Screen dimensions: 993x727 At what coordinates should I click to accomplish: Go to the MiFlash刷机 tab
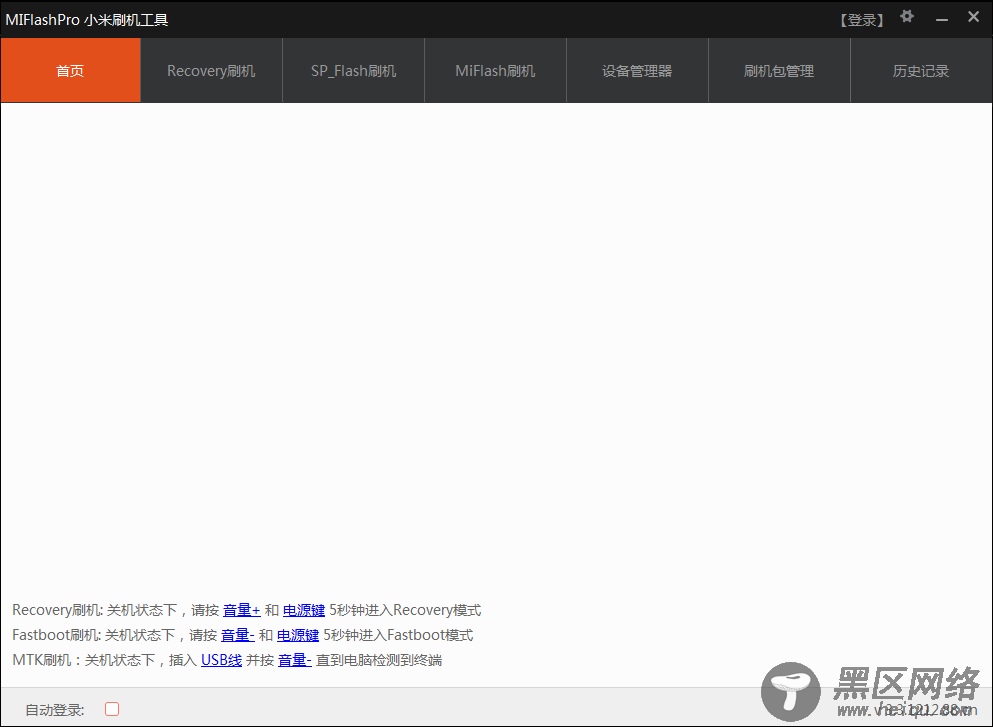coord(495,70)
